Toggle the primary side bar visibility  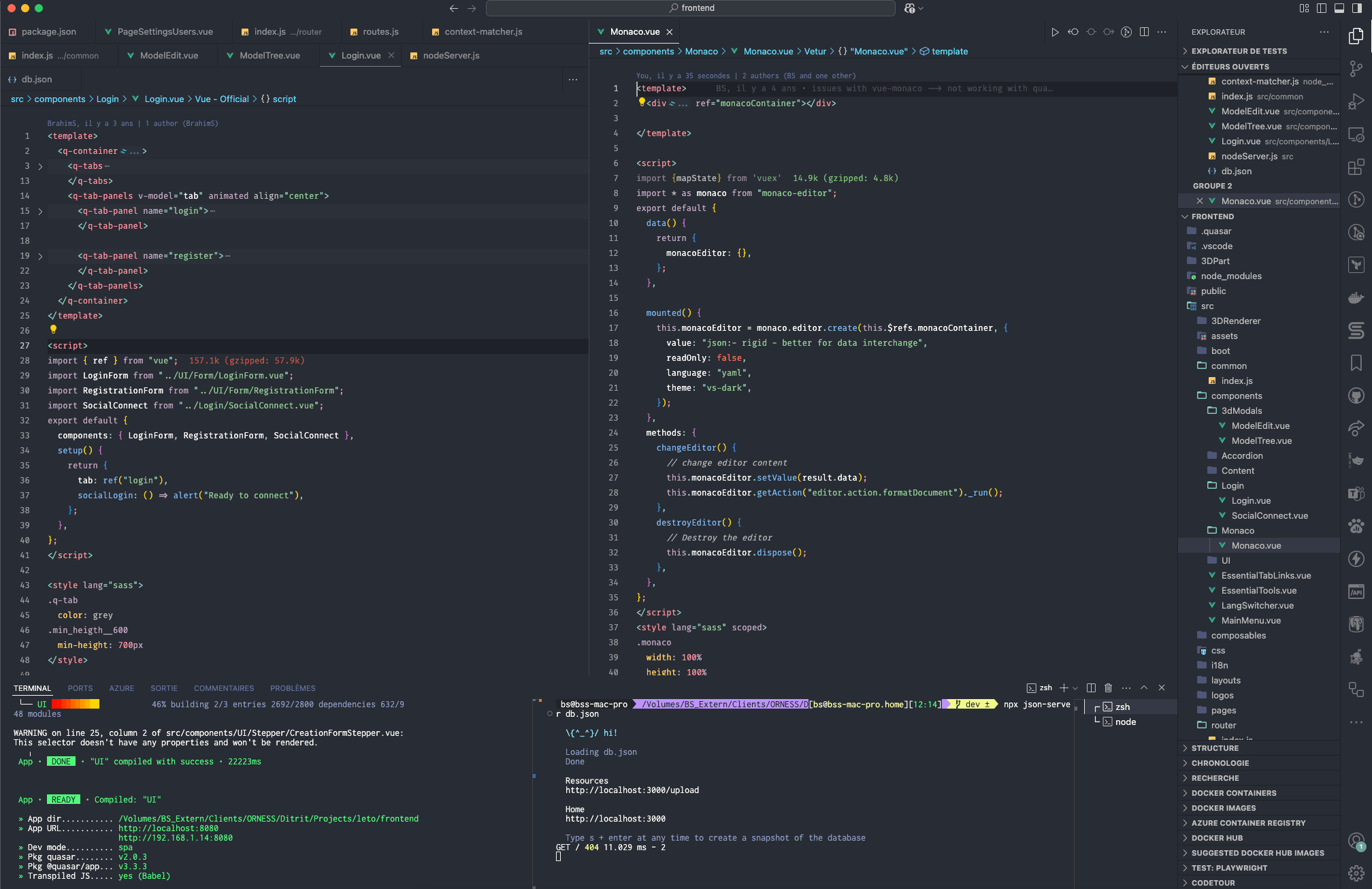1322,8
